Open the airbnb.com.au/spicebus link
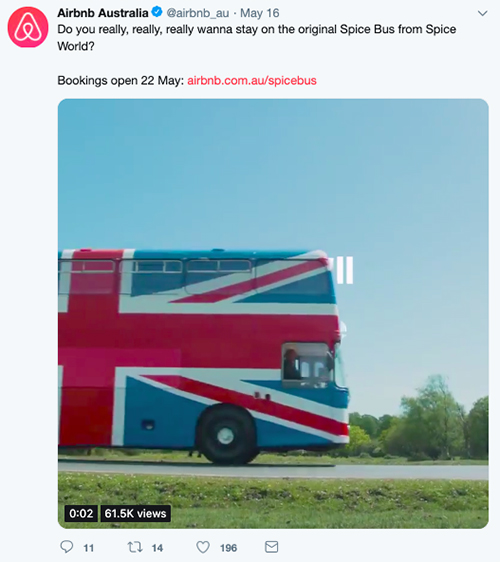The image size is (500, 562). click(252, 80)
